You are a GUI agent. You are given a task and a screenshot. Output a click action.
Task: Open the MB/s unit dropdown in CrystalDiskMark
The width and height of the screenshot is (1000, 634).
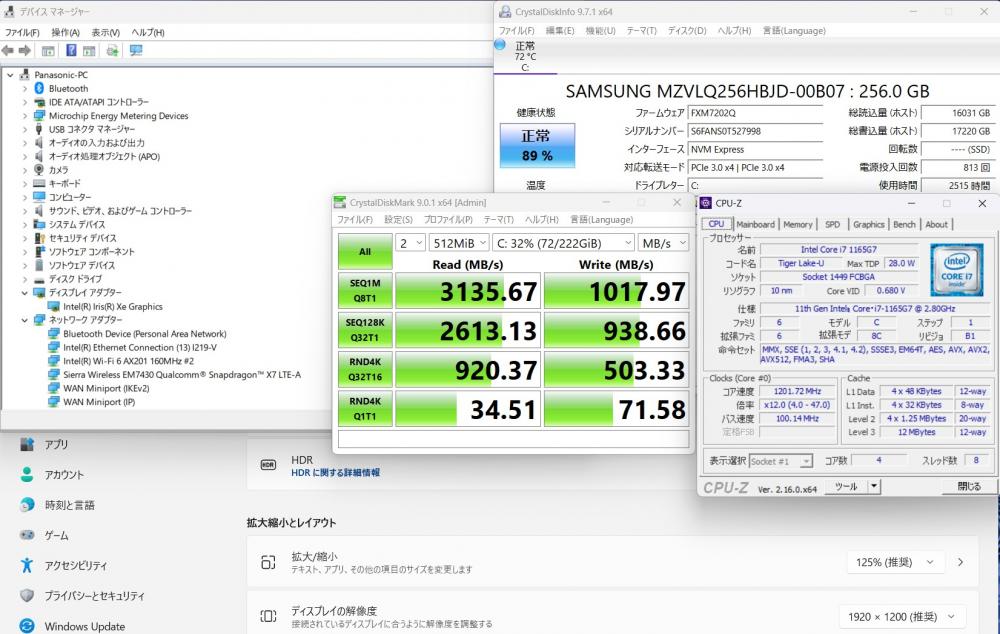tap(663, 243)
